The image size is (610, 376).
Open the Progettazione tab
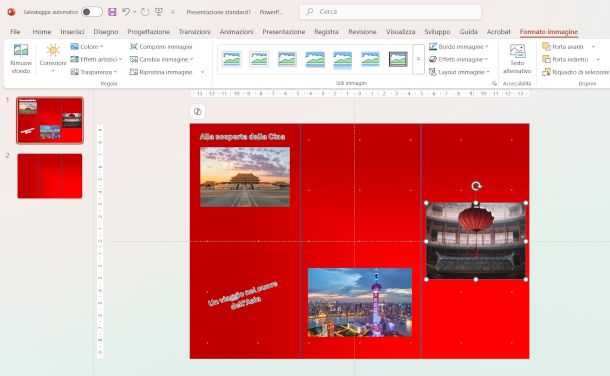pyautogui.click(x=149, y=31)
